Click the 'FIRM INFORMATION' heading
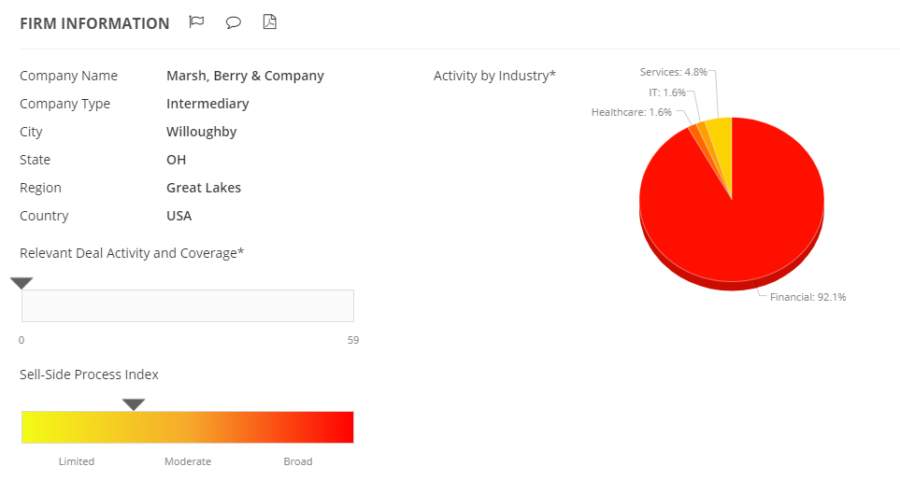900x495 pixels. click(x=95, y=24)
